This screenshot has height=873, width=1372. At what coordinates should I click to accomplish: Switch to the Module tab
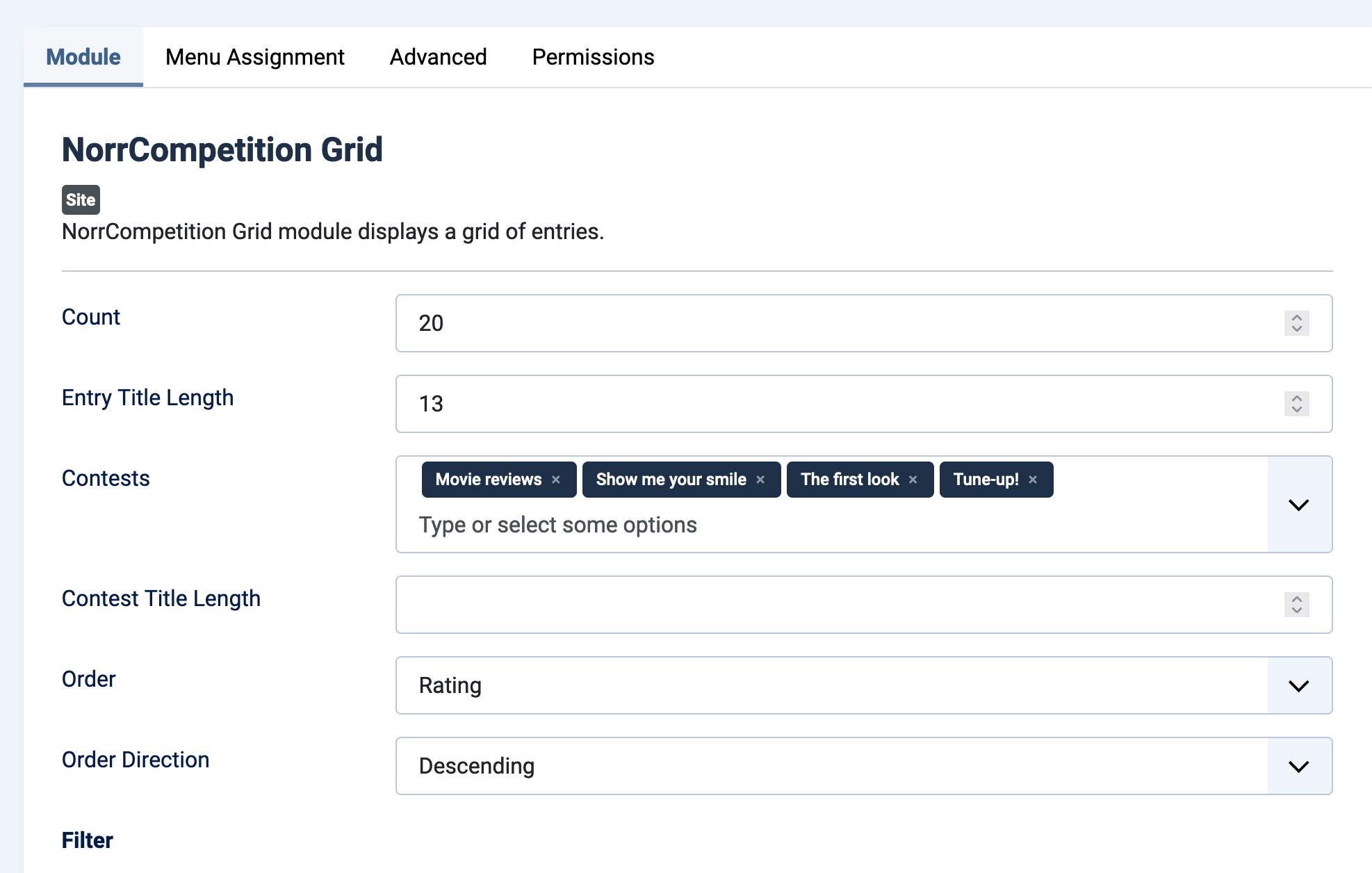(x=83, y=57)
